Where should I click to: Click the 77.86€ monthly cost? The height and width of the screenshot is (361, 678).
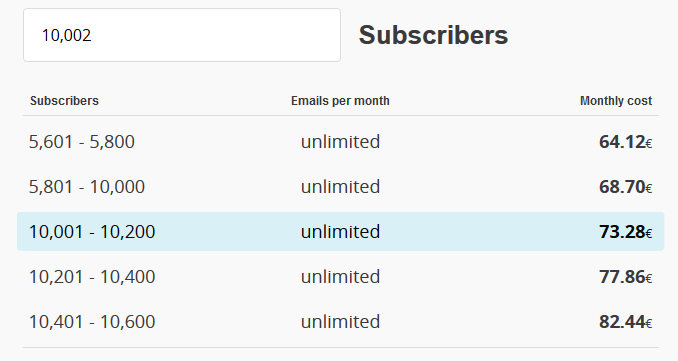coord(625,277)
